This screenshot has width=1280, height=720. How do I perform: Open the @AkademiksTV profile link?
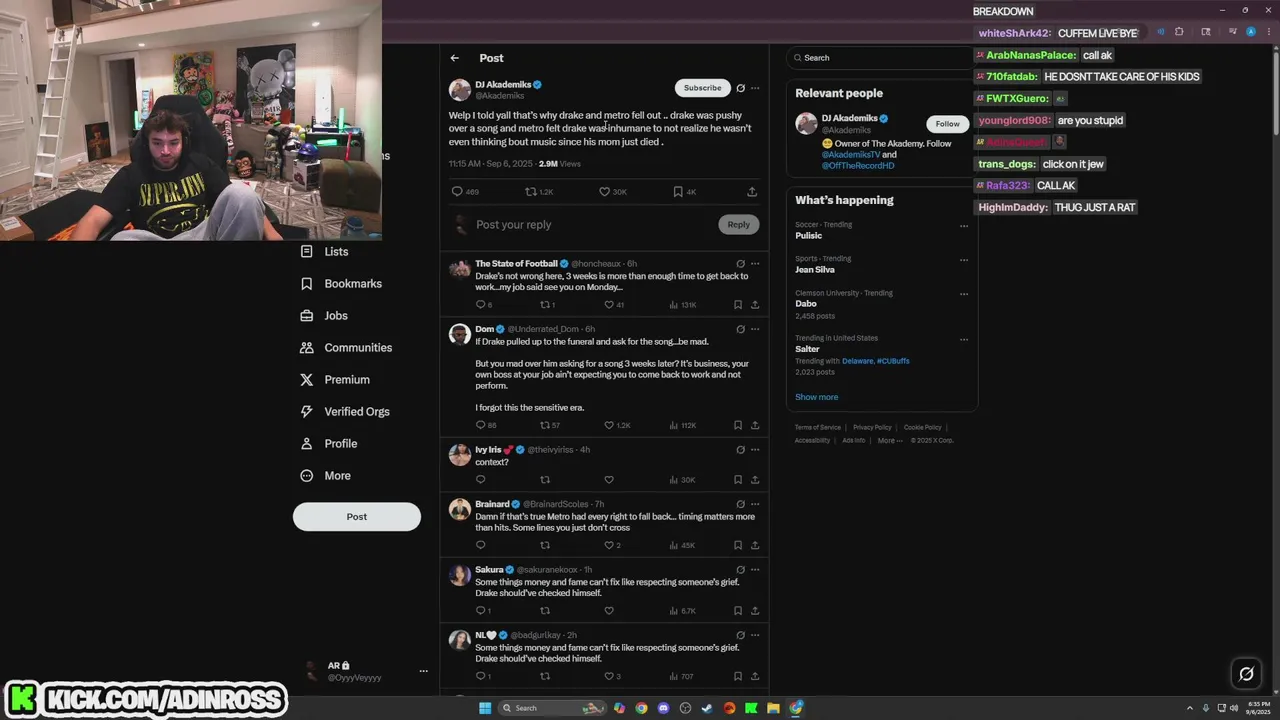(x=851, y=155)
